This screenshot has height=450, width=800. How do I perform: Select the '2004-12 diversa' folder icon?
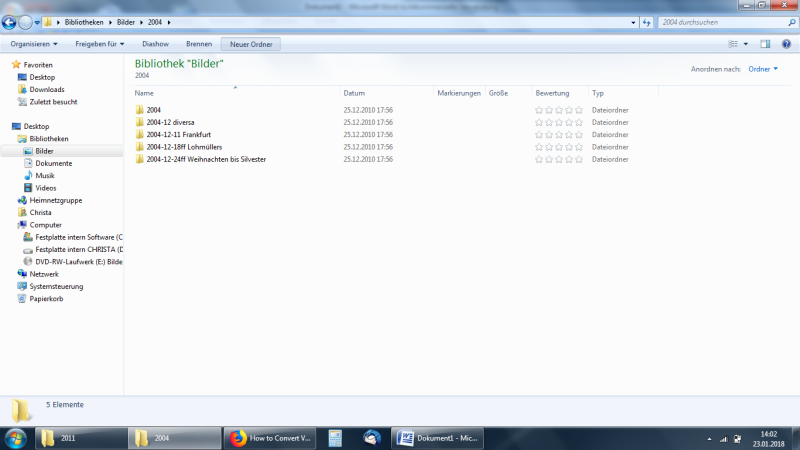(139, 122)
